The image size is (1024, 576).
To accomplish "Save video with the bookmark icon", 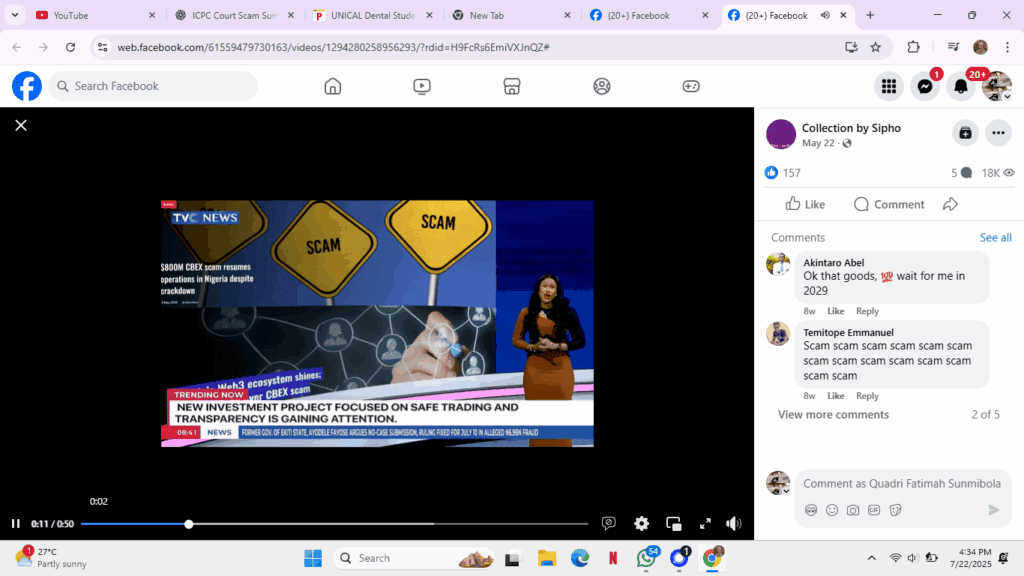I will (965, 133).
